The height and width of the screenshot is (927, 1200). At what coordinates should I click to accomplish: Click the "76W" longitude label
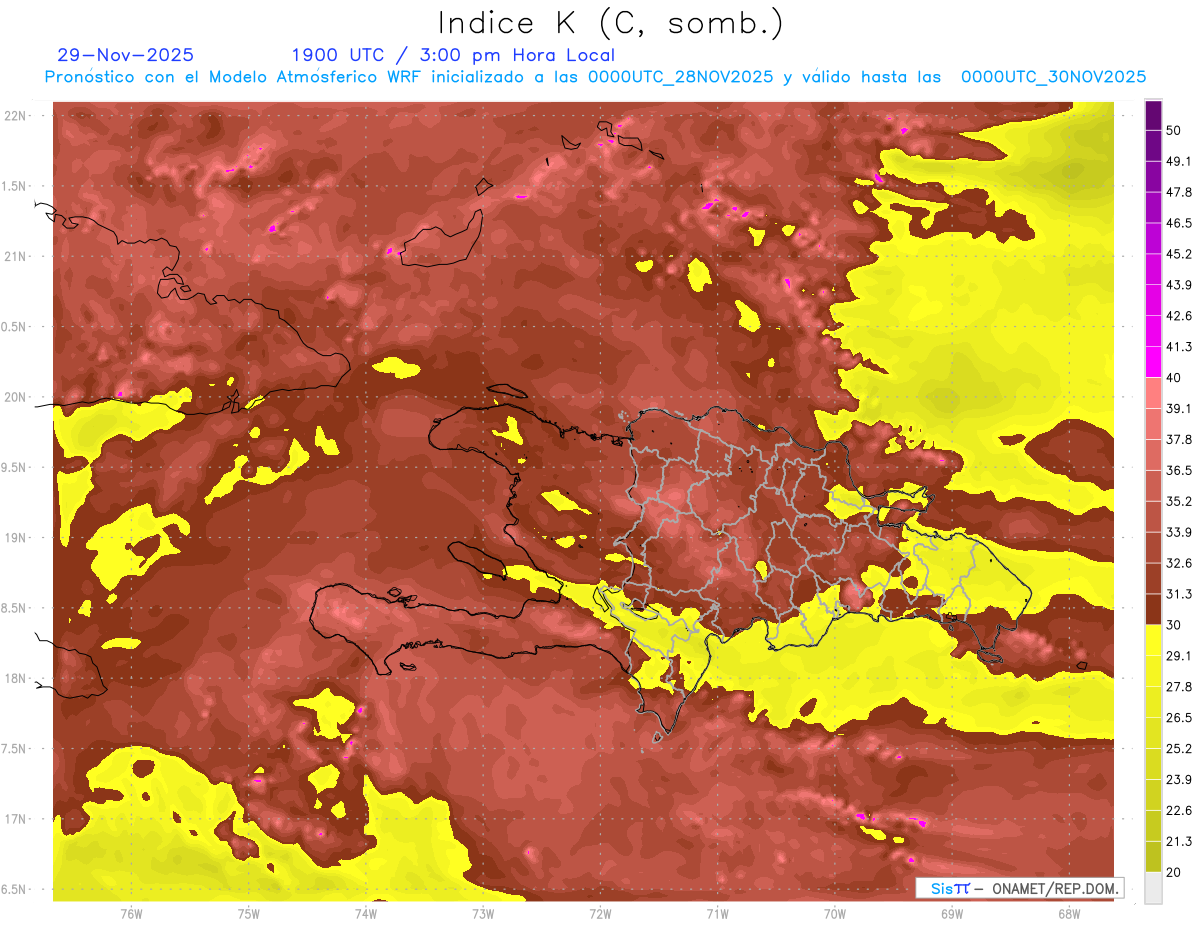[x=131, y=914]
